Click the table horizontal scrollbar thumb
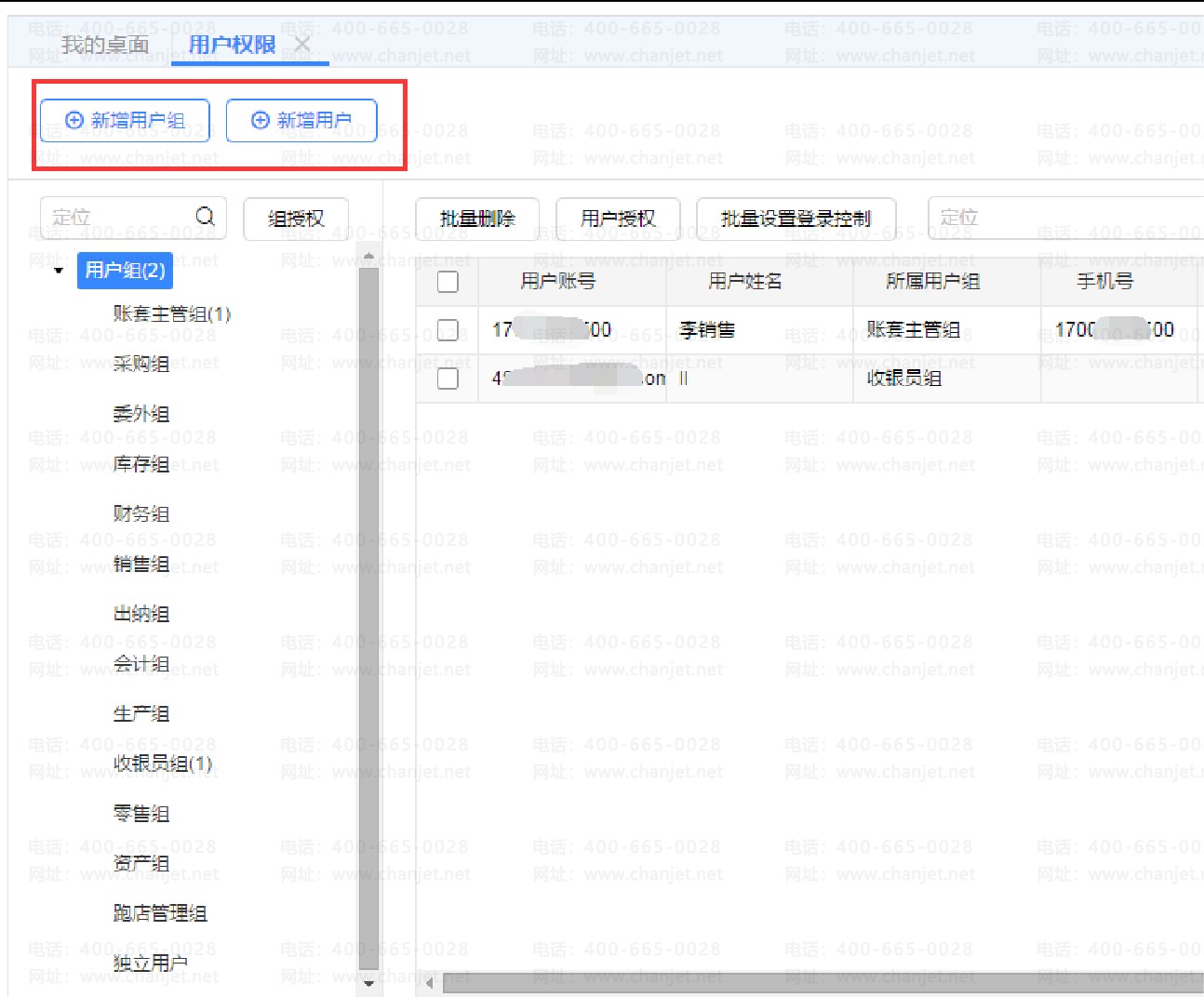The height and width of the screenshot is (997, 1204). (823, 982)
